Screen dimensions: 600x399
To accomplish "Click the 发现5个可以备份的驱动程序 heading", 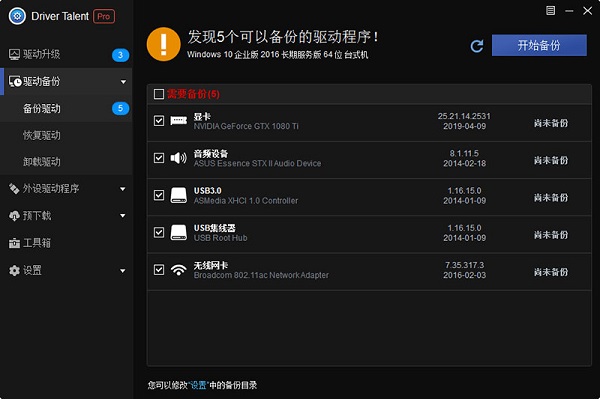I will (283, 37).
